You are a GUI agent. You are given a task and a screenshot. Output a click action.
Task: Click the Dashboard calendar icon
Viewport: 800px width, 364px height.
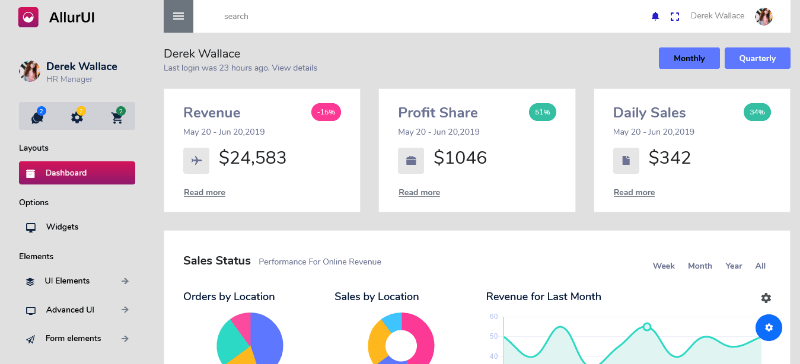pos(31,174)
